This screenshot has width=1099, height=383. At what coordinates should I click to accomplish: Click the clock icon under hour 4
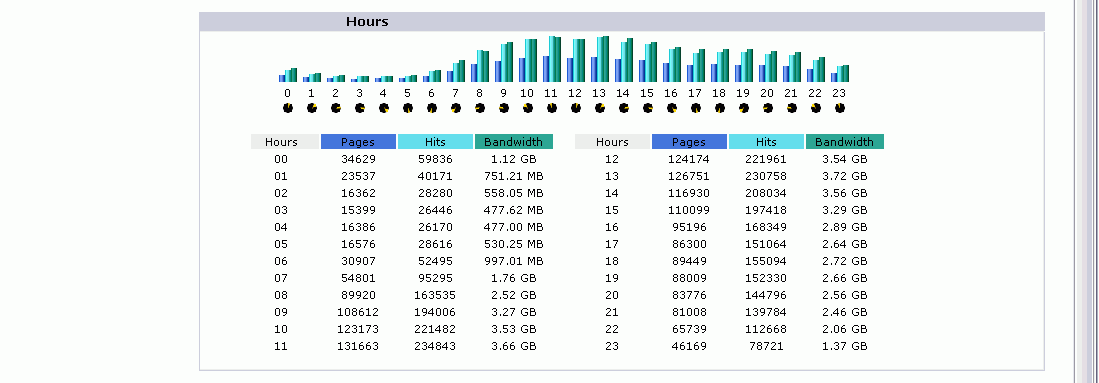[383, 108]
